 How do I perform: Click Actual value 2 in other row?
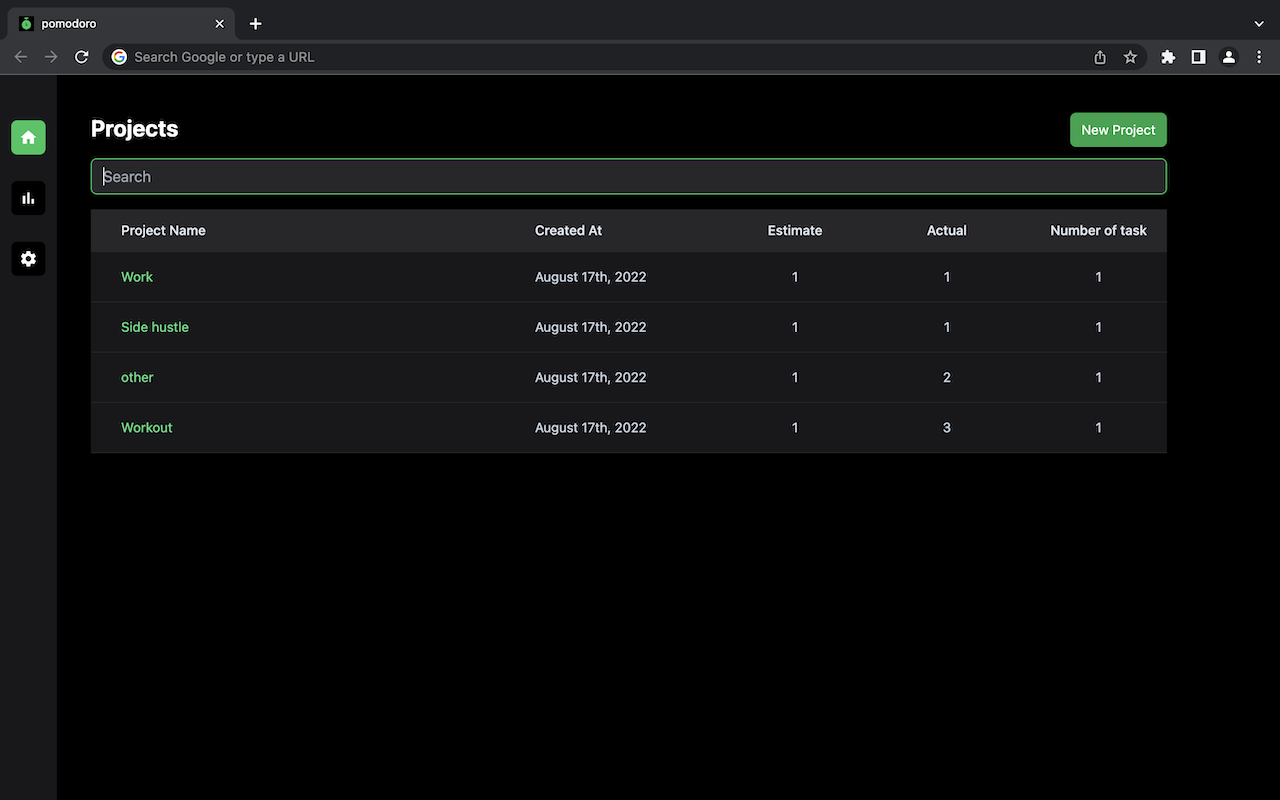(947, 377)
